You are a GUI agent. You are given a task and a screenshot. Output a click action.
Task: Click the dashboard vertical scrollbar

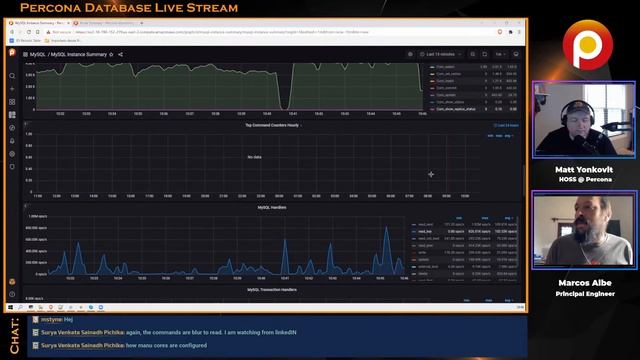click(524, 180)
